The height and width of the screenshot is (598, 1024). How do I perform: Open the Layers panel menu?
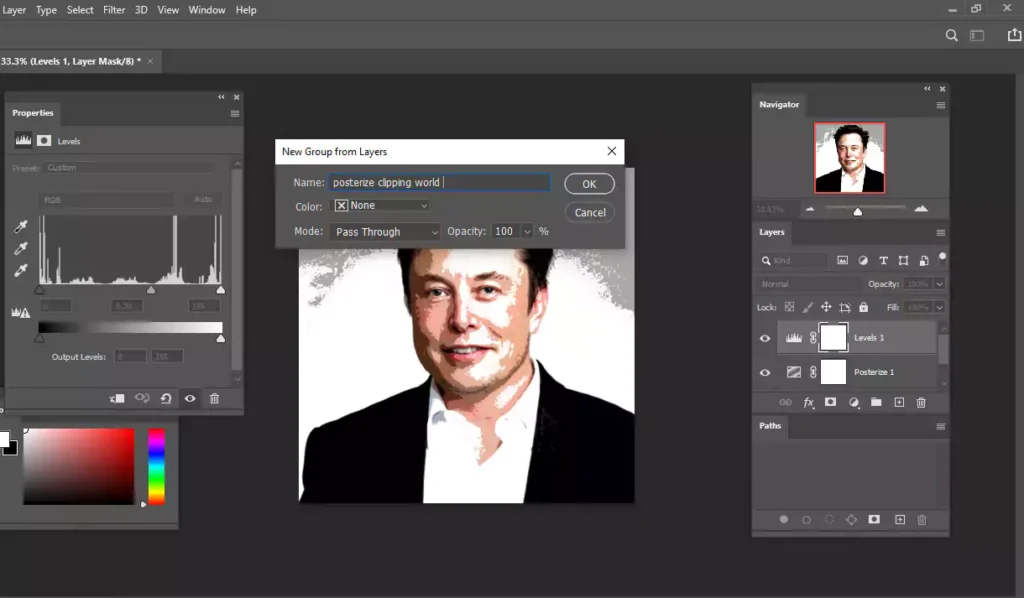tap(940, 233)
